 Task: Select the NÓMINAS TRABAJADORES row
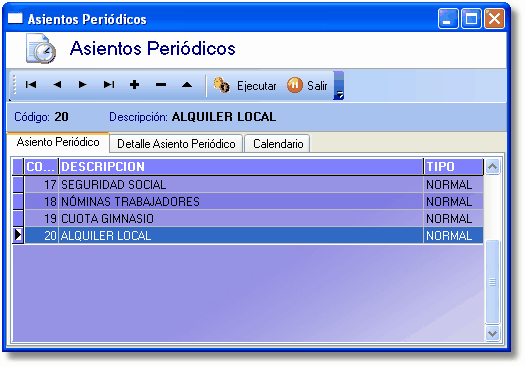(x=248, y=202)
